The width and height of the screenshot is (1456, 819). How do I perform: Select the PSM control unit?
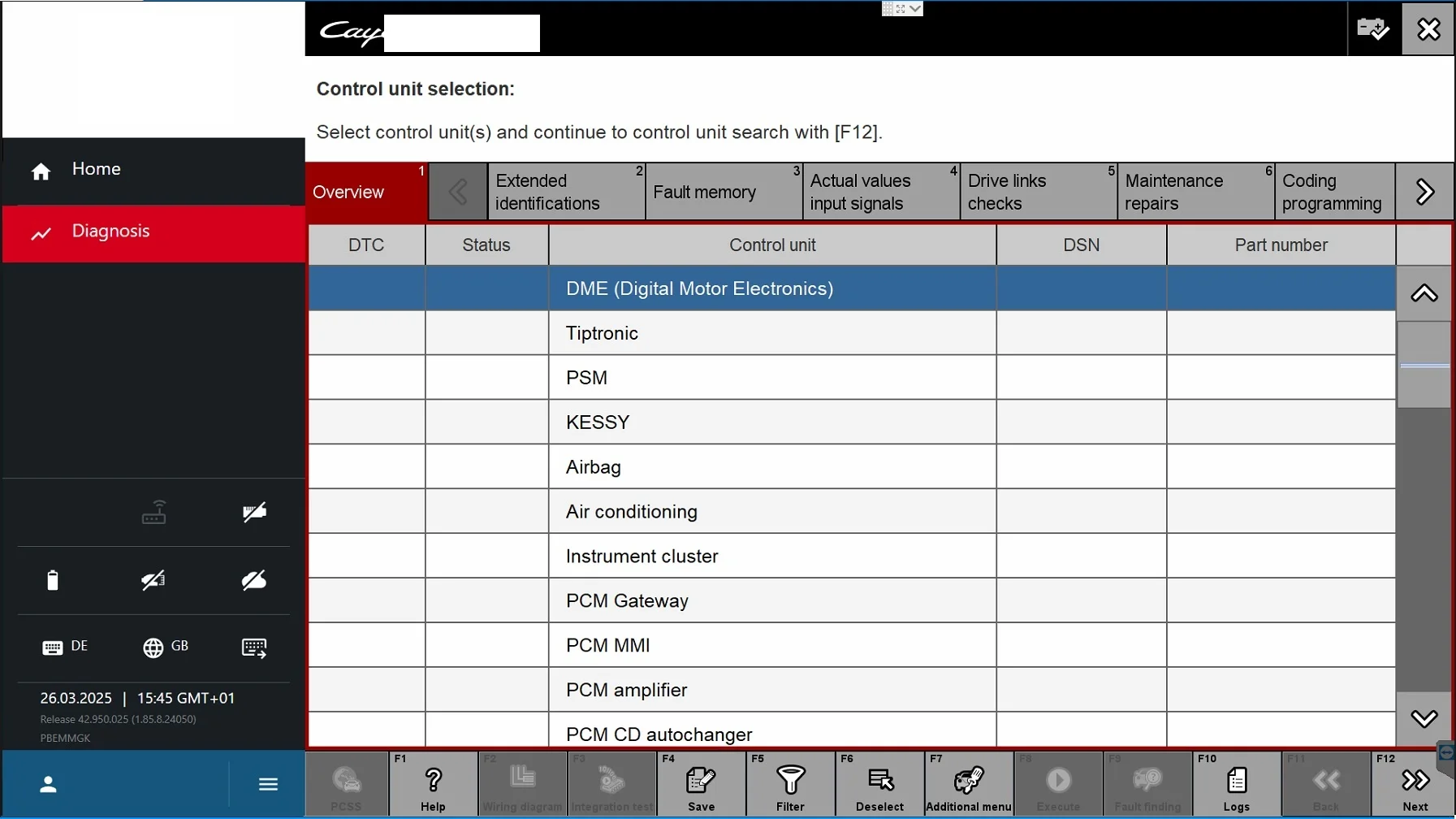852,378
